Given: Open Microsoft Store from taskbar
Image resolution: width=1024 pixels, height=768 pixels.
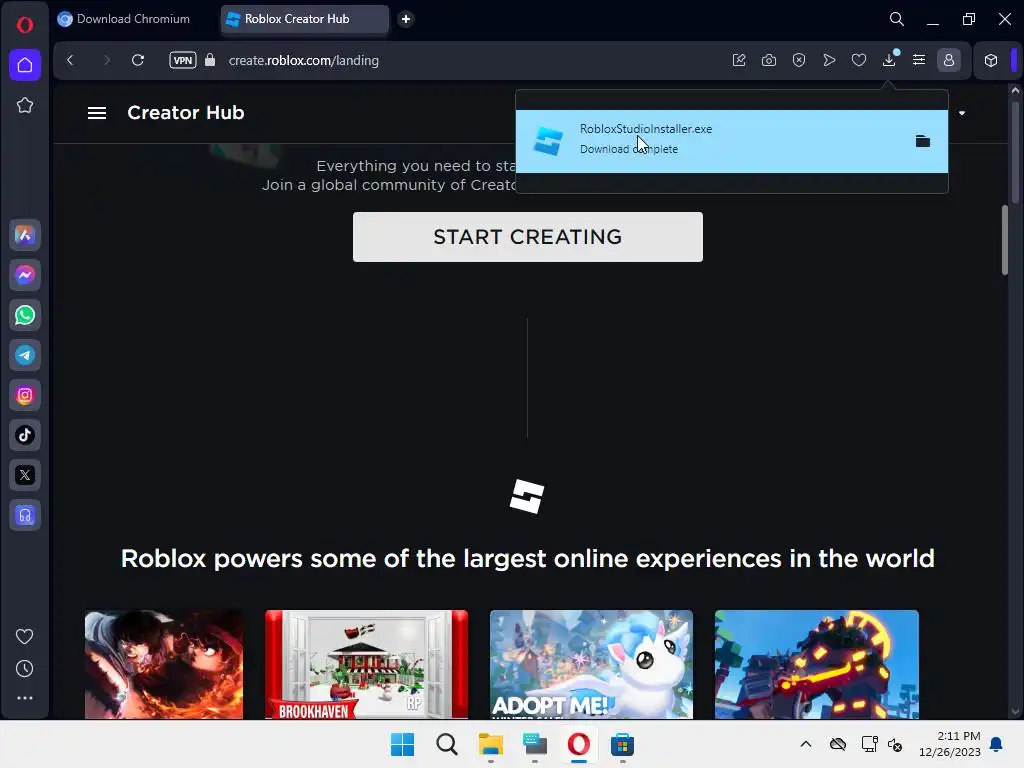Looking at the screenshot, I should (x=622, y=744).
